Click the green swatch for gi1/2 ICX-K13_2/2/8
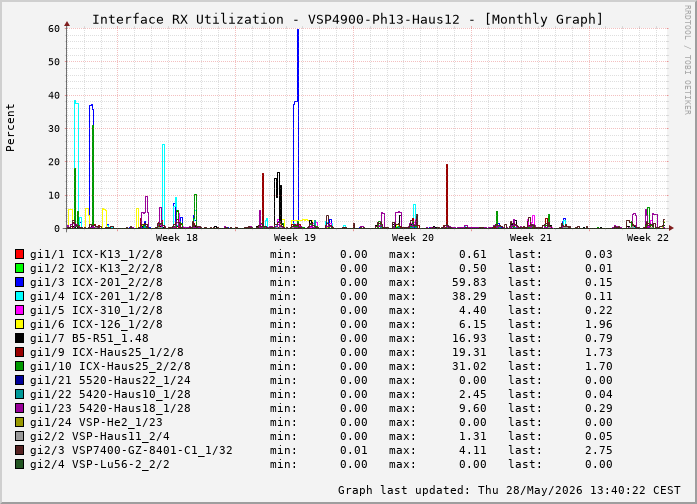This screenshot has height=504, width=697. (19, 268)
